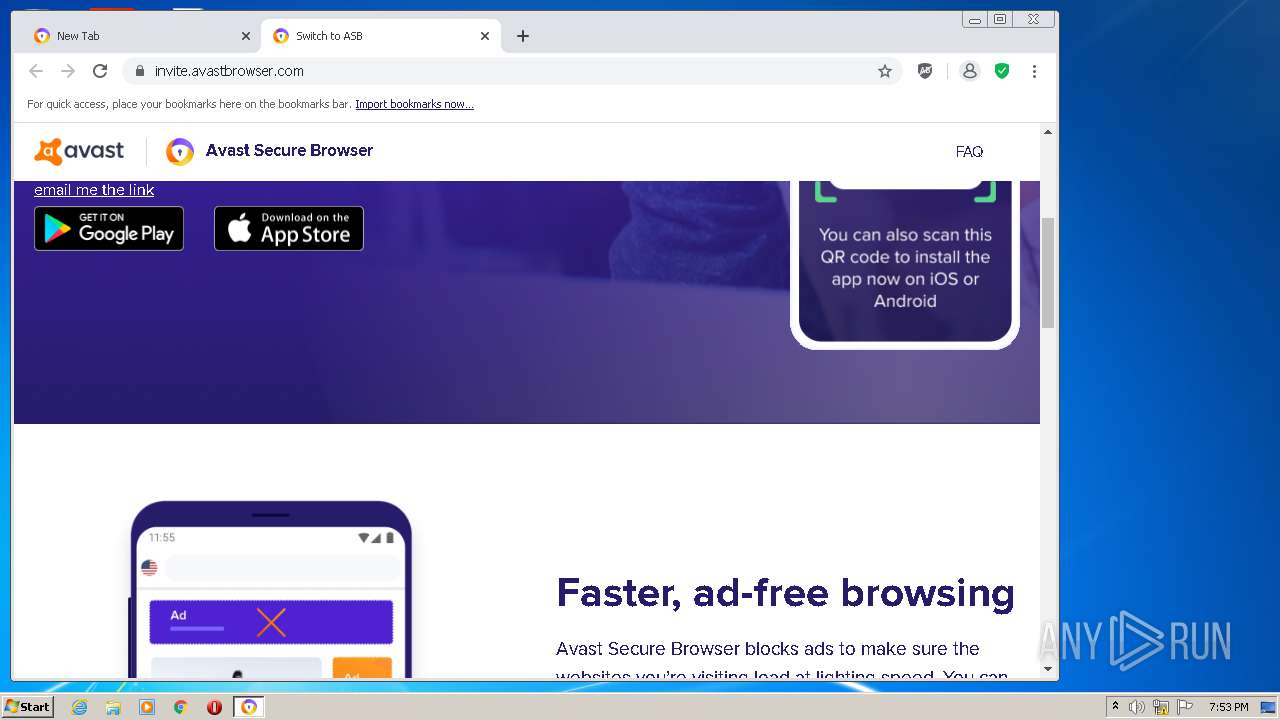This screenshot has height=720, width=1280.
Task: Close the New Tab tab
Action: [x=246, y=36]
